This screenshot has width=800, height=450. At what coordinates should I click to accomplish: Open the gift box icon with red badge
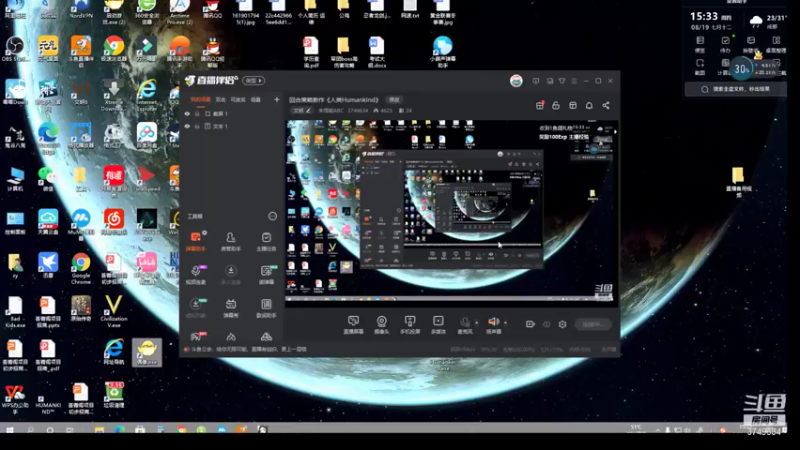(x=540, y=105)
